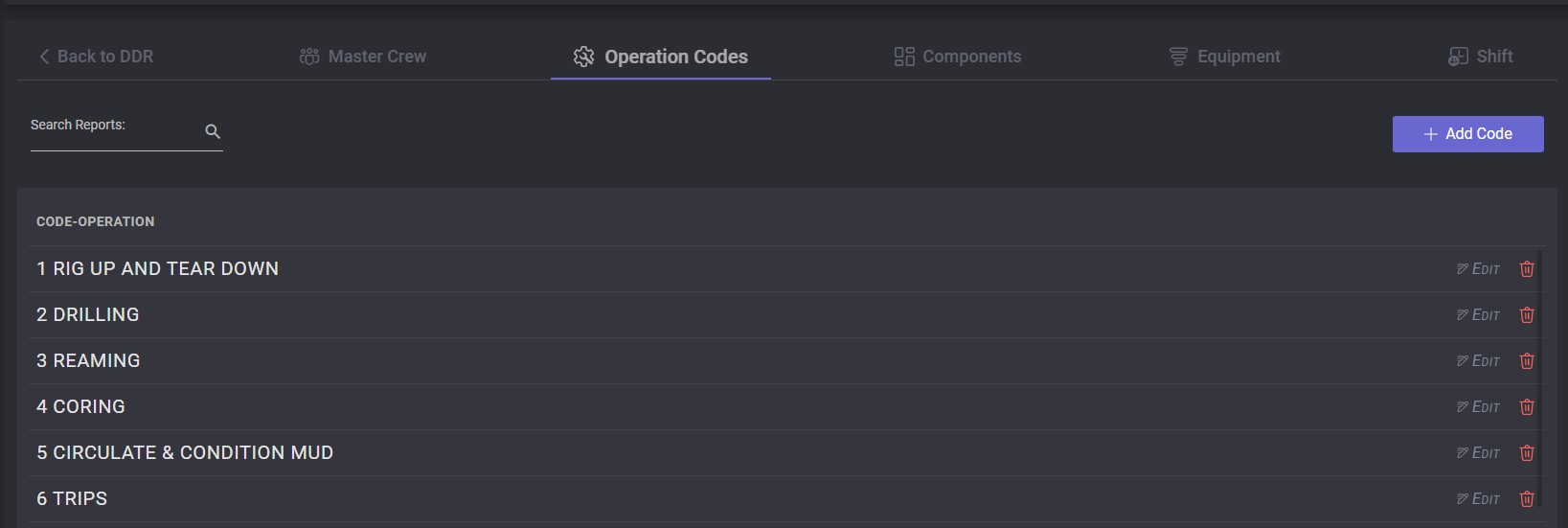The height and width of the screenshot is (528, 1568).
Task: Click the search magnifier icon
Action: (x=213, y=131)
